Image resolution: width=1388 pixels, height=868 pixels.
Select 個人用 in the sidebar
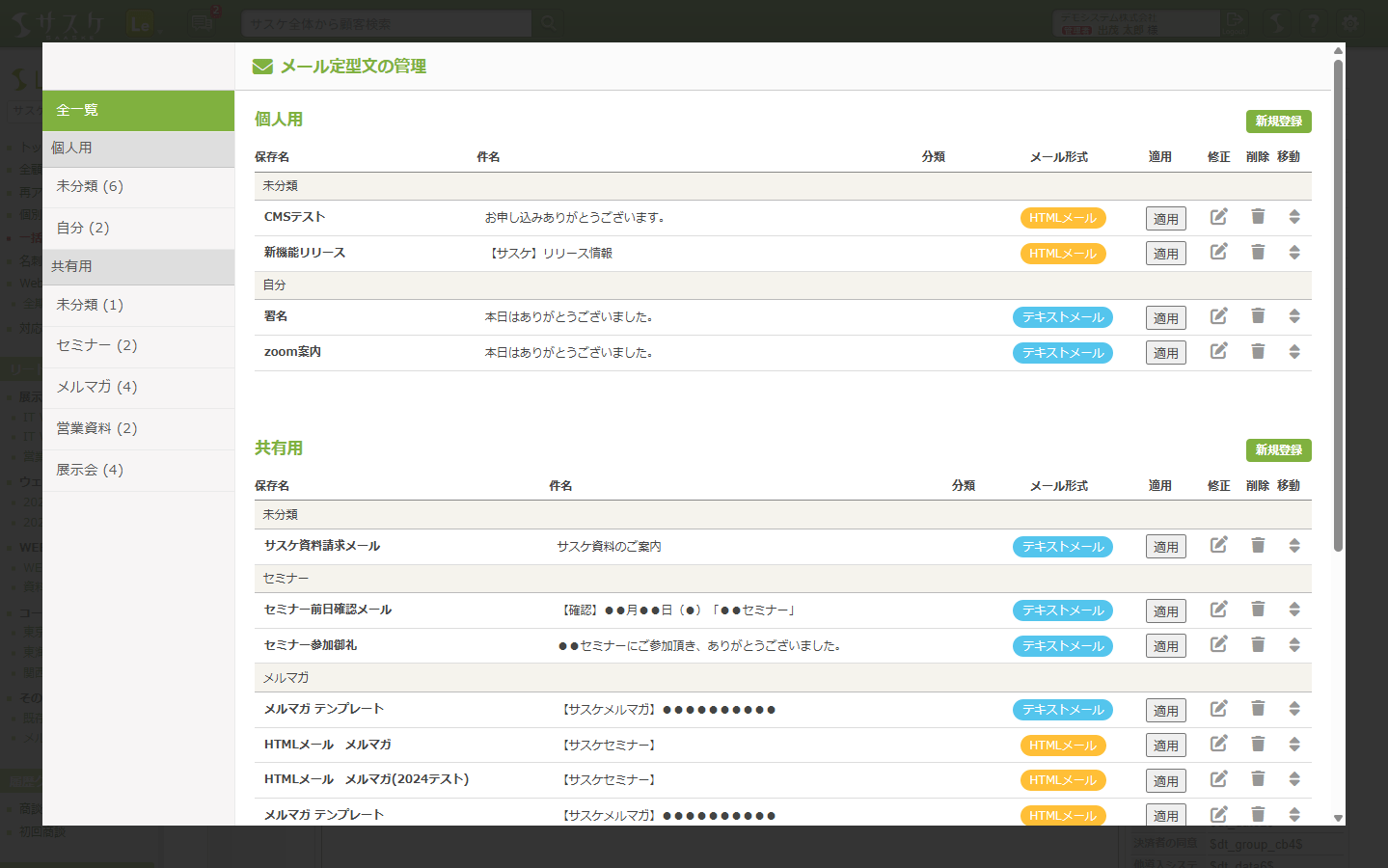[138, 149]
